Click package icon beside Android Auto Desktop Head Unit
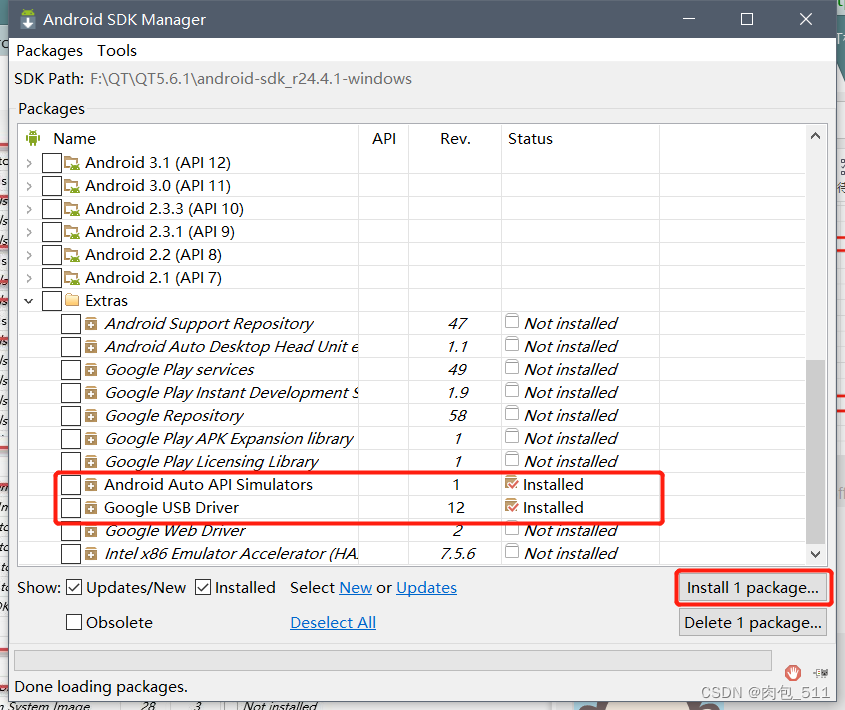 tap(91, 347)
